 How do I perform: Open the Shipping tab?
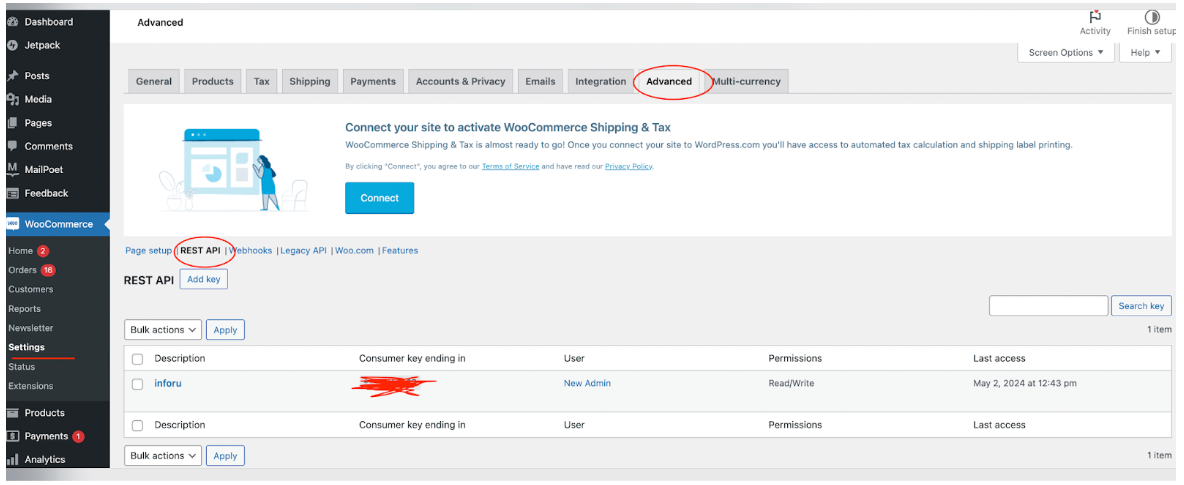[x=310, y=82]
